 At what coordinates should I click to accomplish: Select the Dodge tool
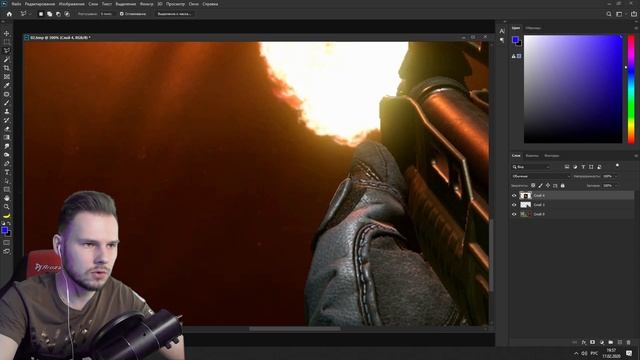click(7, 155)
